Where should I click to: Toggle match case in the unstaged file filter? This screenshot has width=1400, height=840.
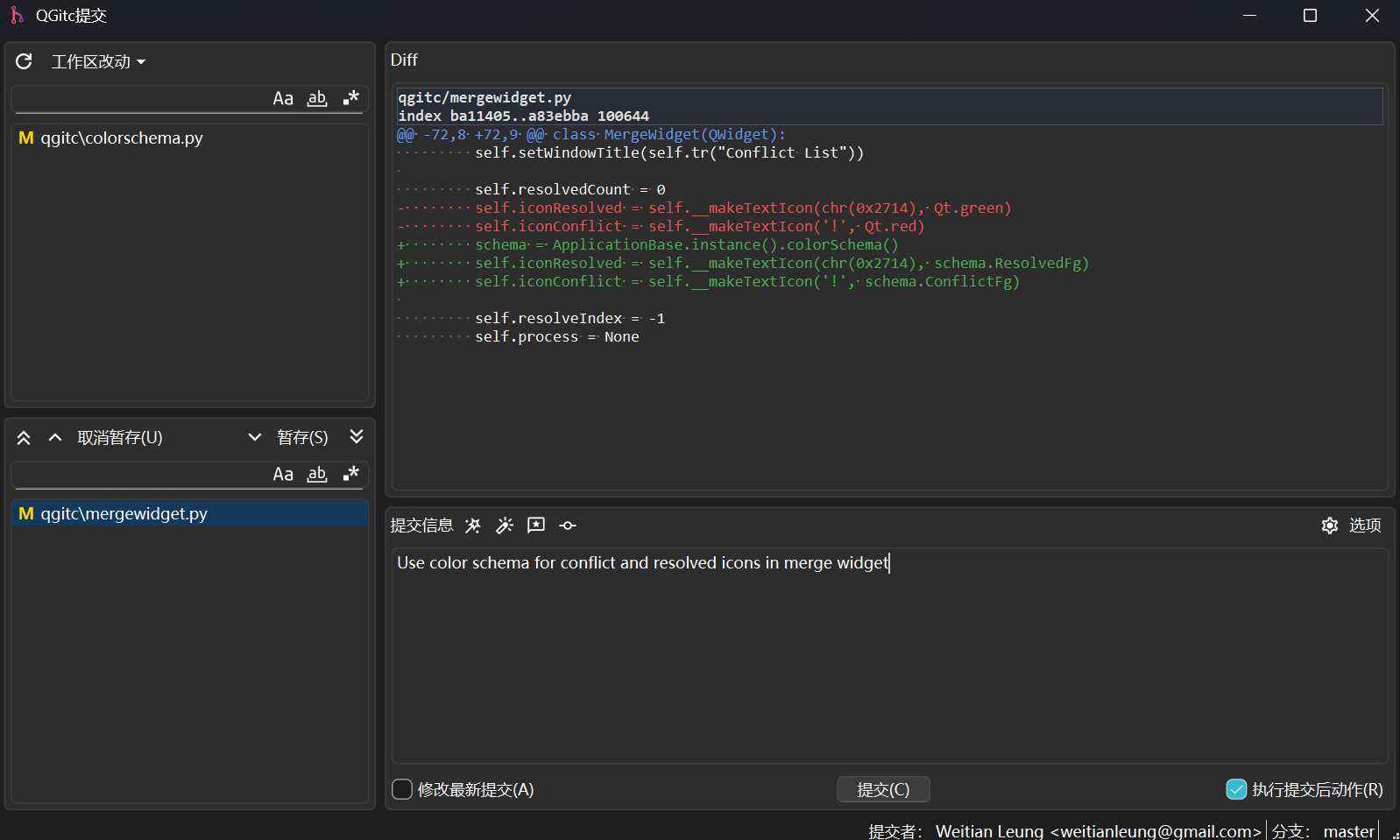click(283, 99)
